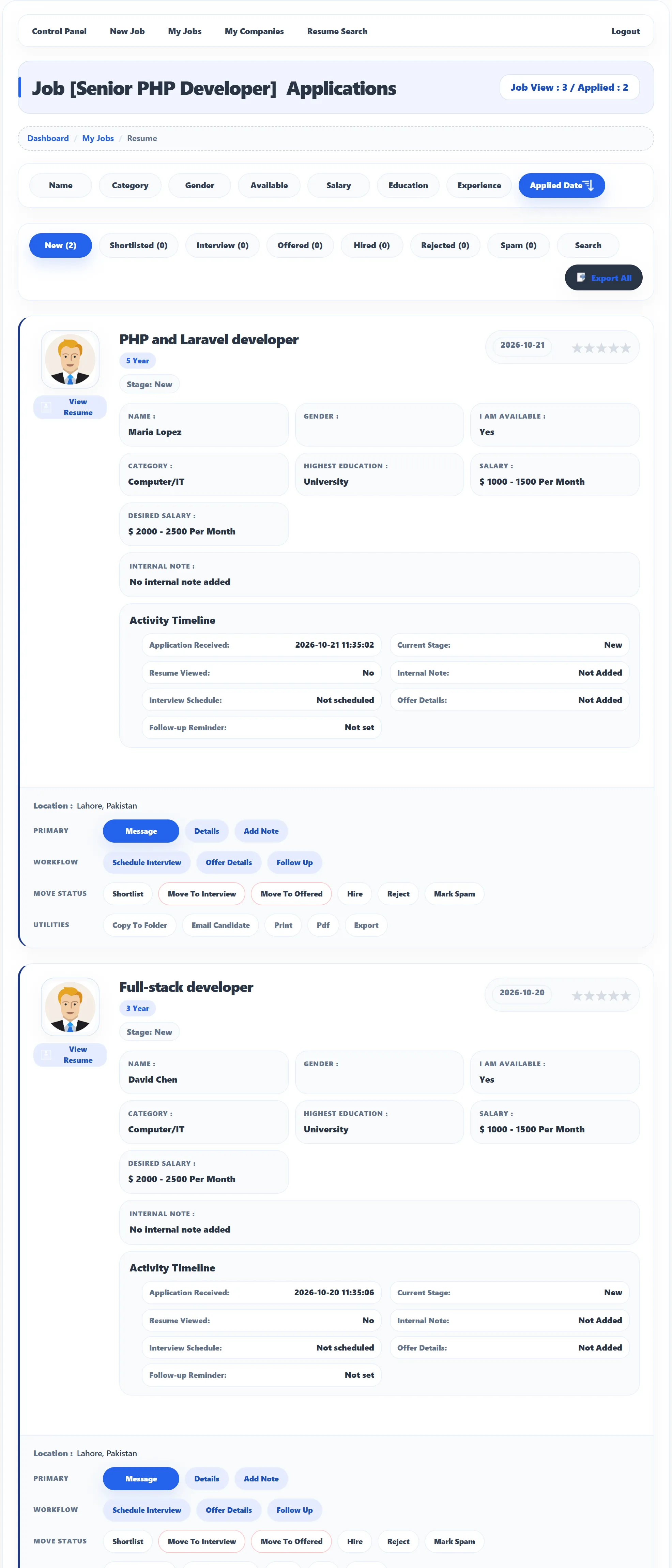Sort applications by Available
Viewport: 672px width, 1568px height.
(269, 185)
